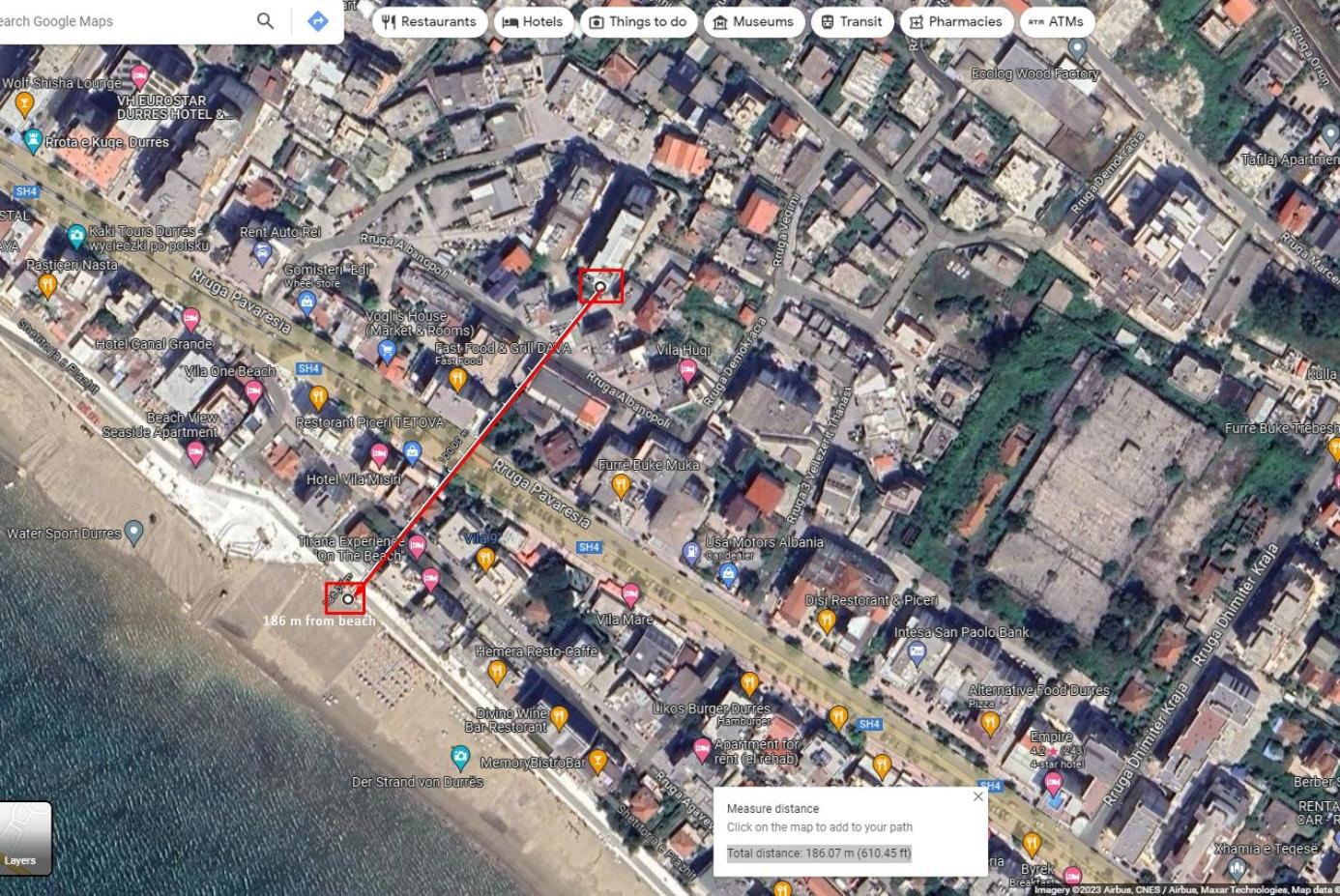The width and height of the screenshot is (1340, 896).
Task: Select the Vila Huqi hotel pin
Action: pyautogui.click(x=687, y=370)
